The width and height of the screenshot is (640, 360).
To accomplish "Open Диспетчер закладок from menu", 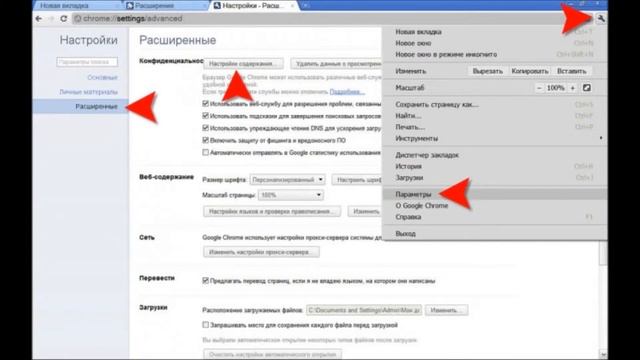I will (x=494, y=155).
